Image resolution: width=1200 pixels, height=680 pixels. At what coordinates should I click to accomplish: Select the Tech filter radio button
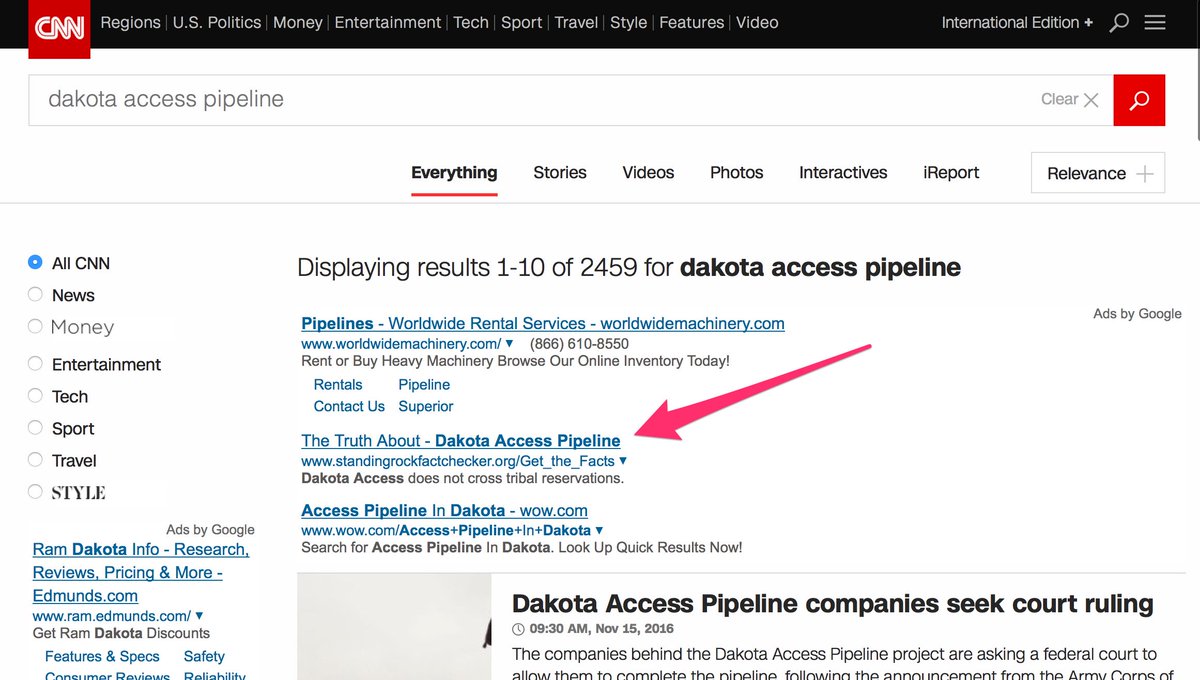point(35,395)
